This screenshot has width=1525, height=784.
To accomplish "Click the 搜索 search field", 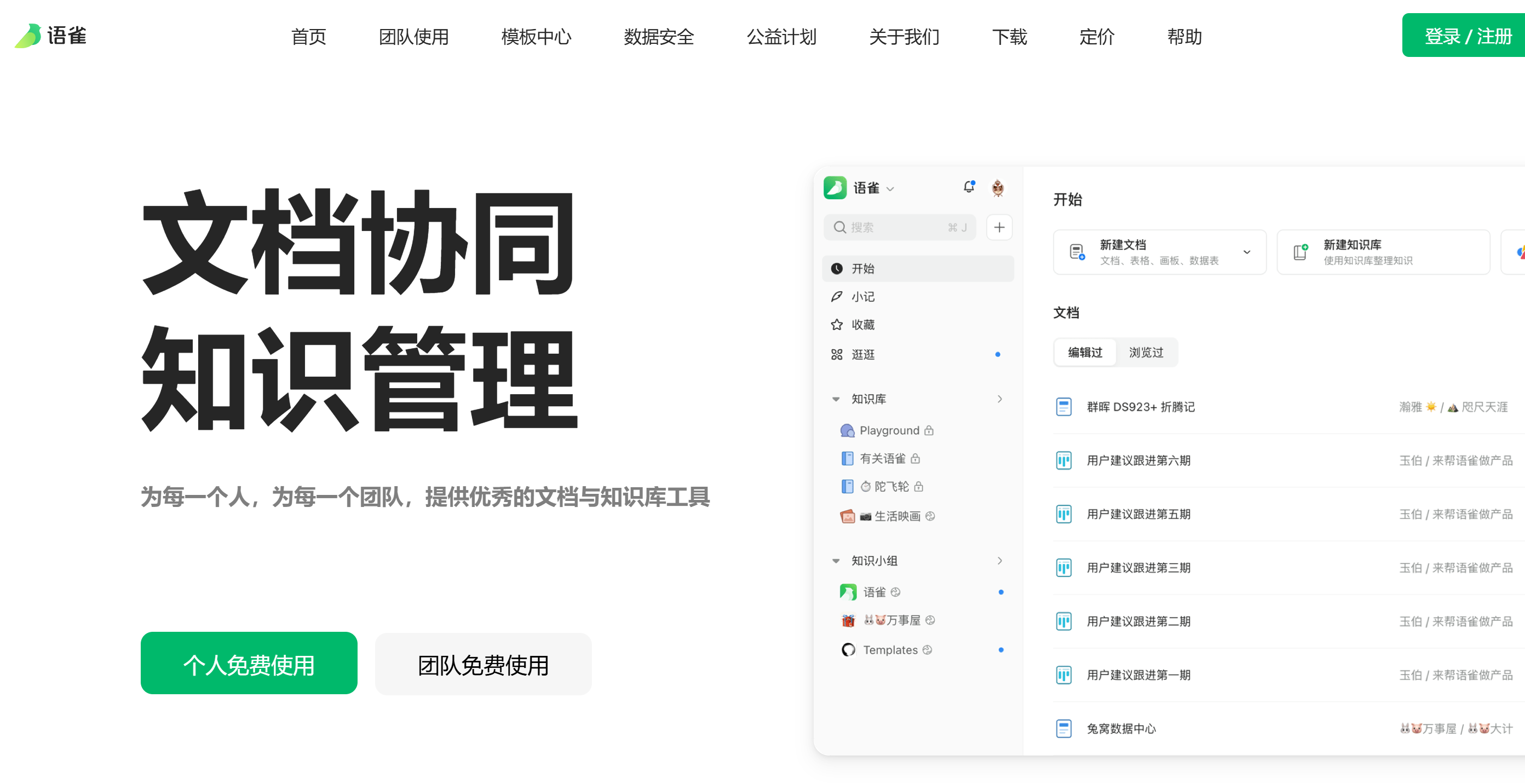I will pyautogui.click(x=899, y=227).
